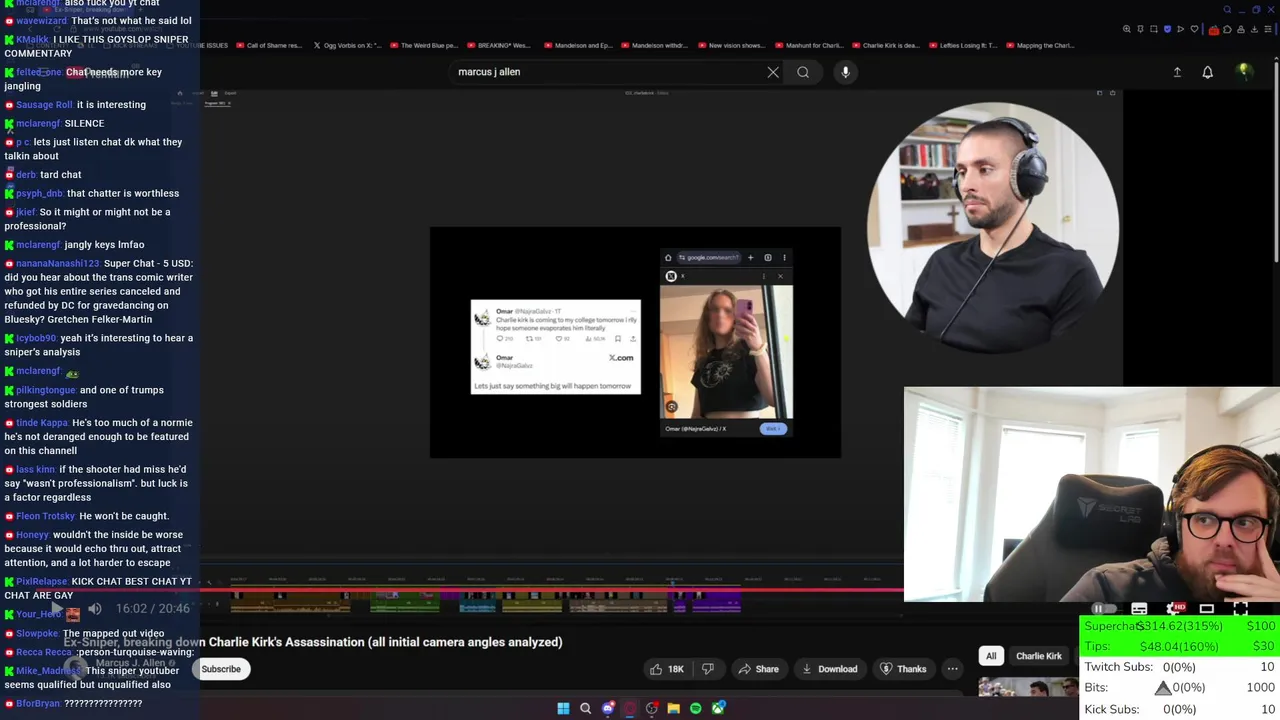
Task: Open 'Mandelson and Ep...' tab
Action: coord(579,45)
